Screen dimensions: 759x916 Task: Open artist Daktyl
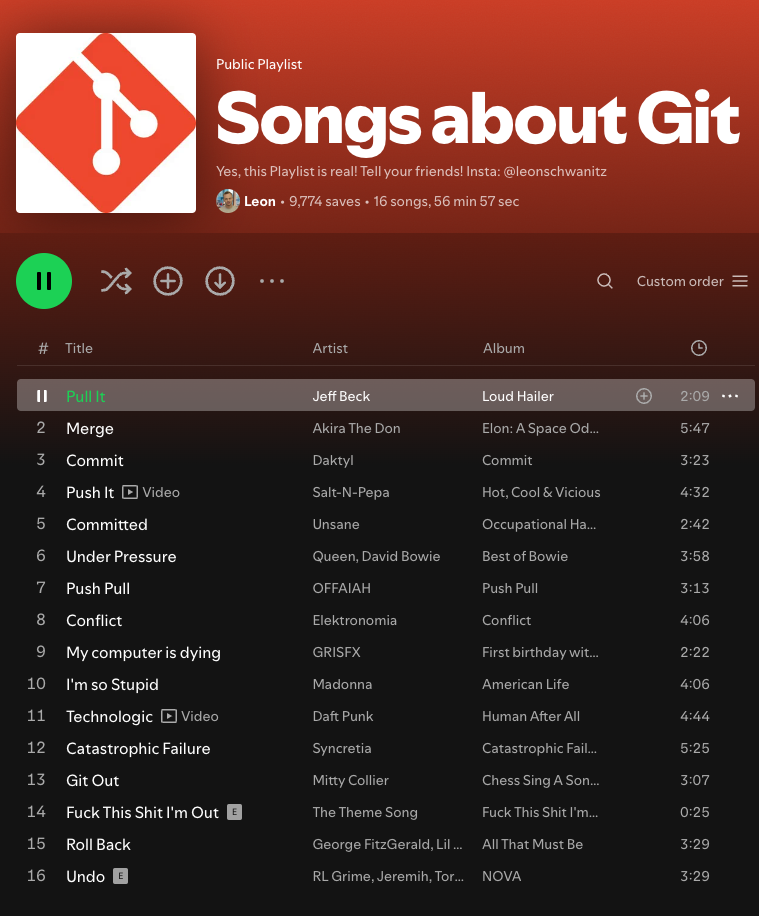coord(333,460)
